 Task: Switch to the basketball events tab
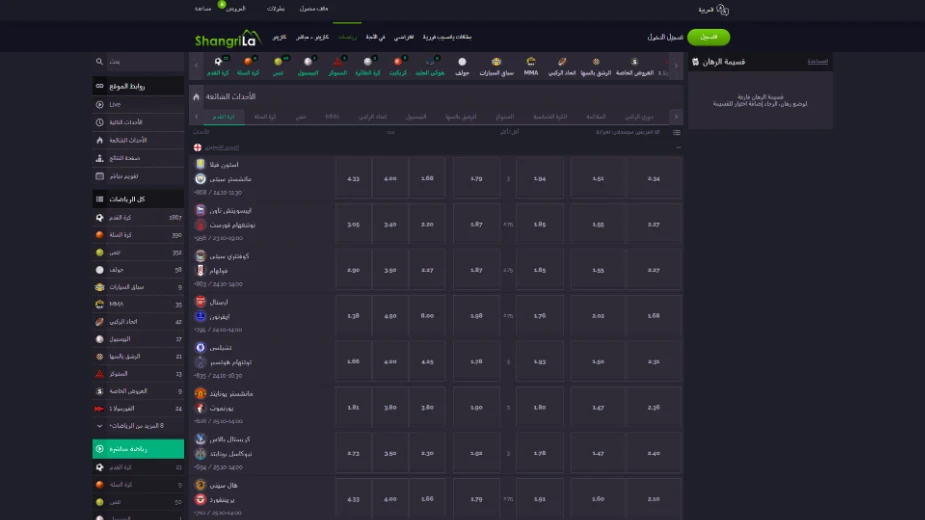pos(265,117)
